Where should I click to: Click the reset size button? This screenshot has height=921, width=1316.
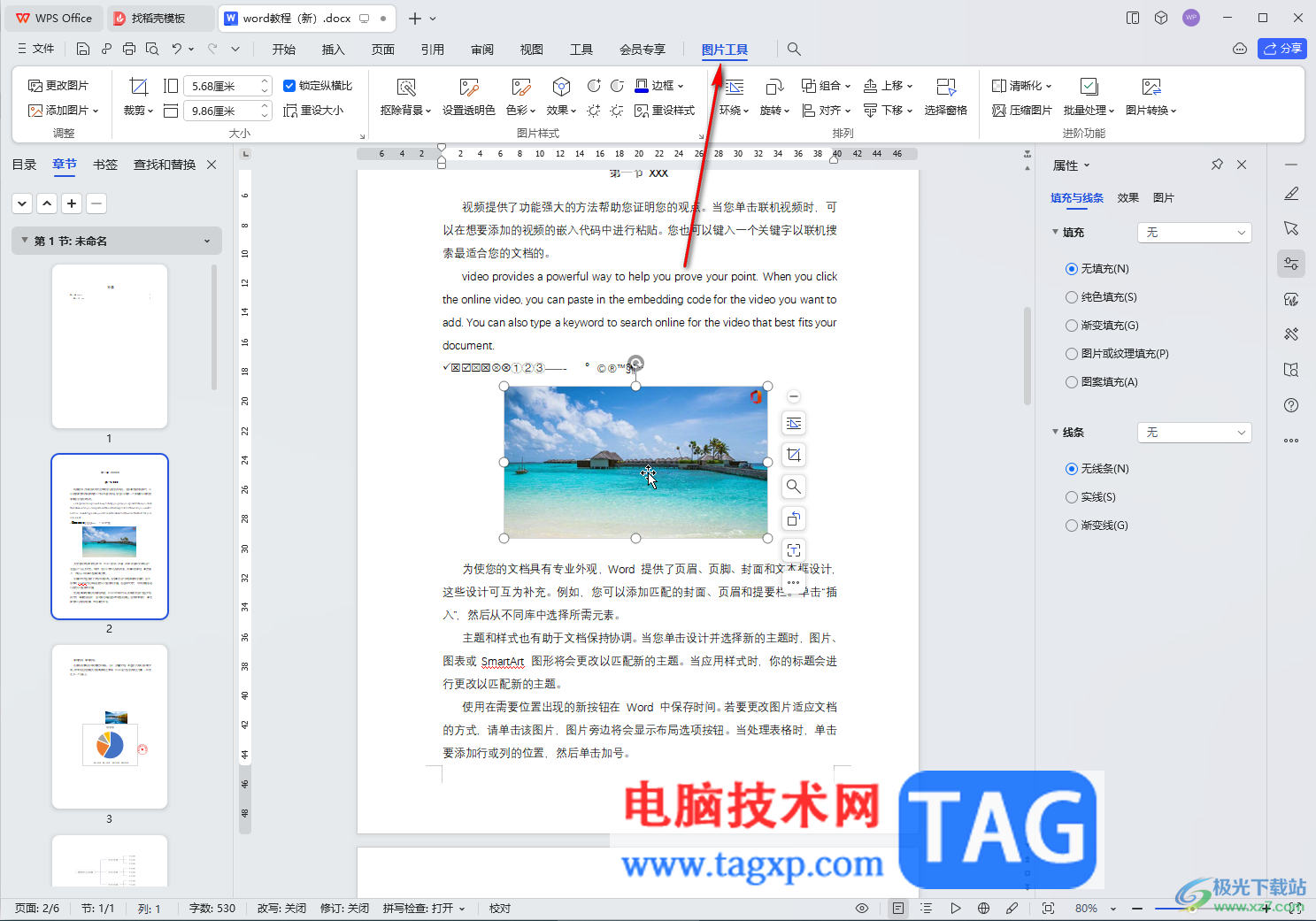click(313, 111)
